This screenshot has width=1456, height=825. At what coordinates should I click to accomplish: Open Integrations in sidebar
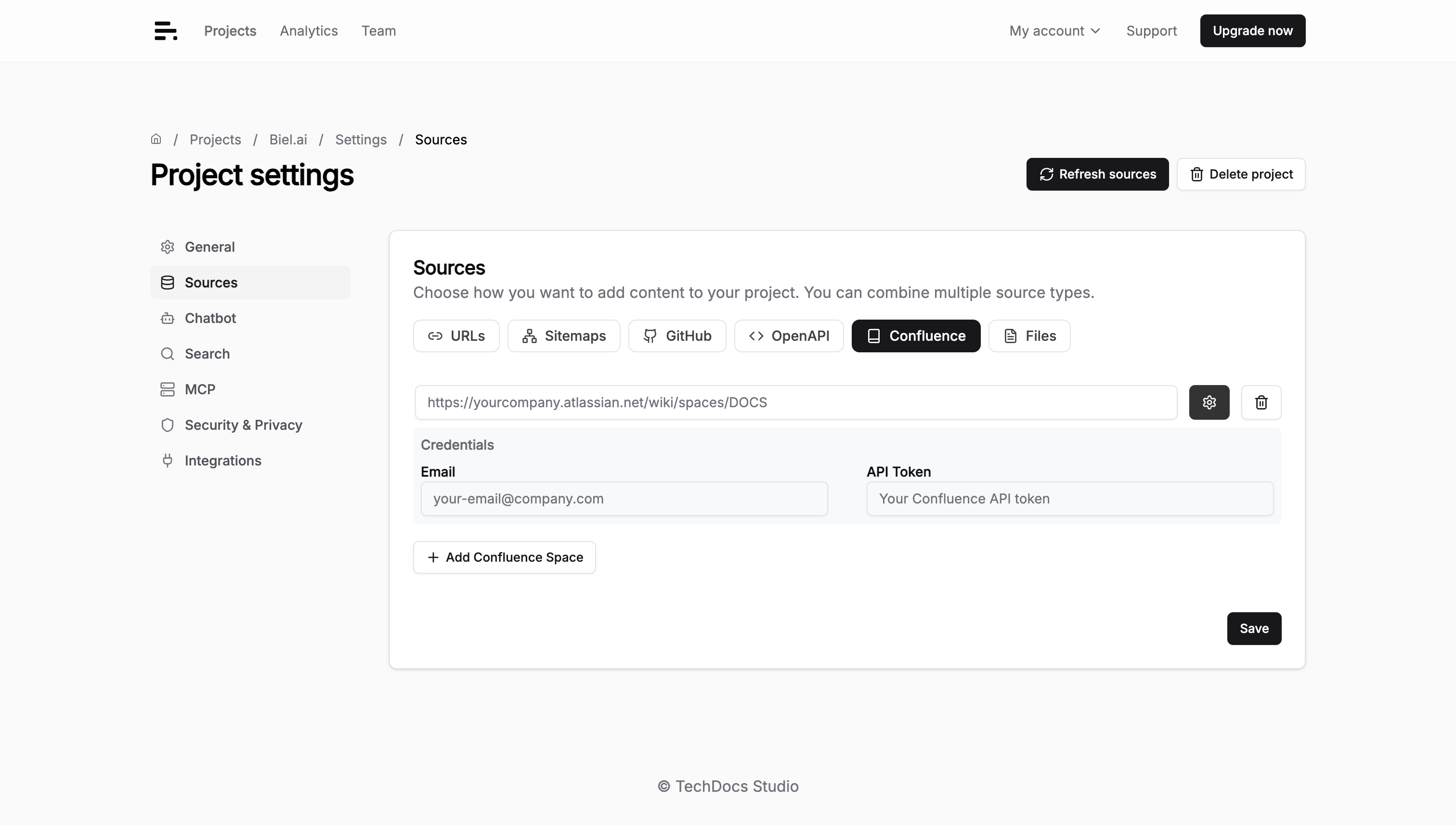click(x=250, y=461)
